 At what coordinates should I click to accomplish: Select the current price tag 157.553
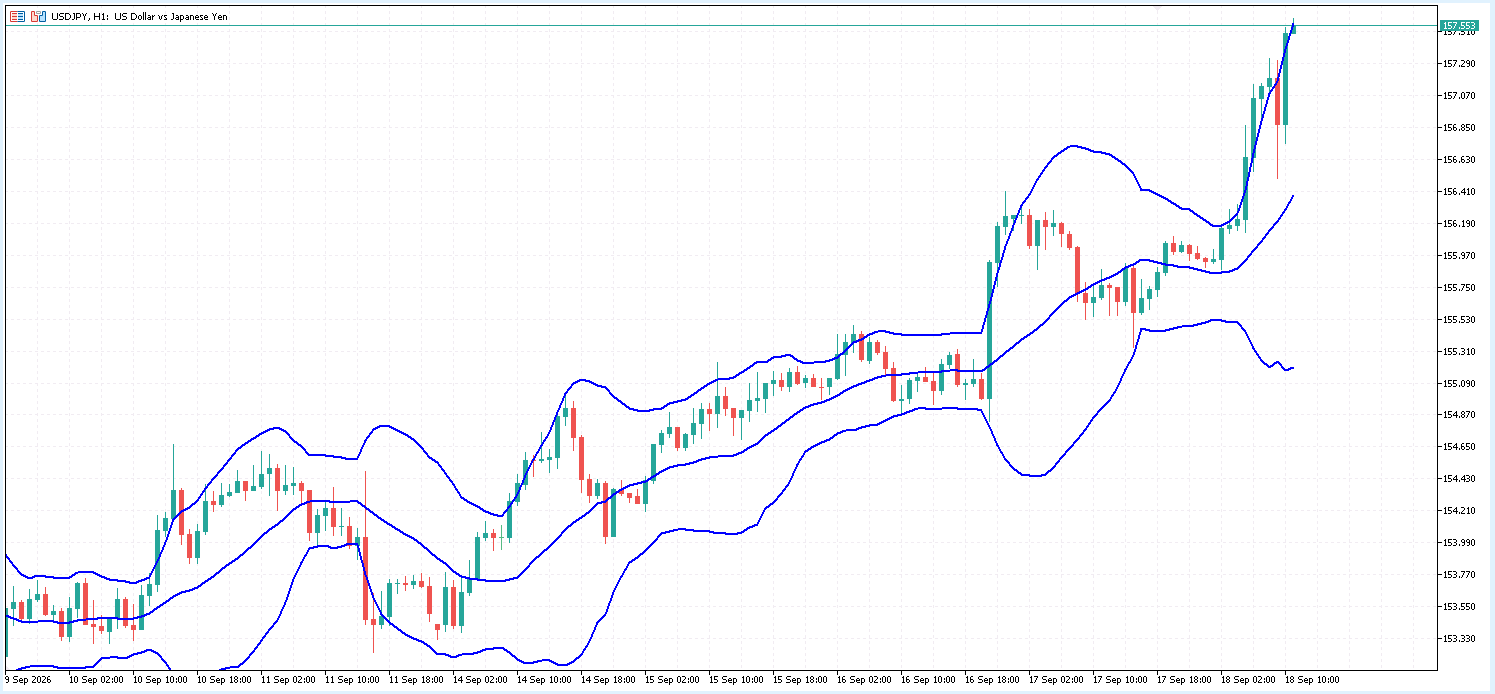1459,25
